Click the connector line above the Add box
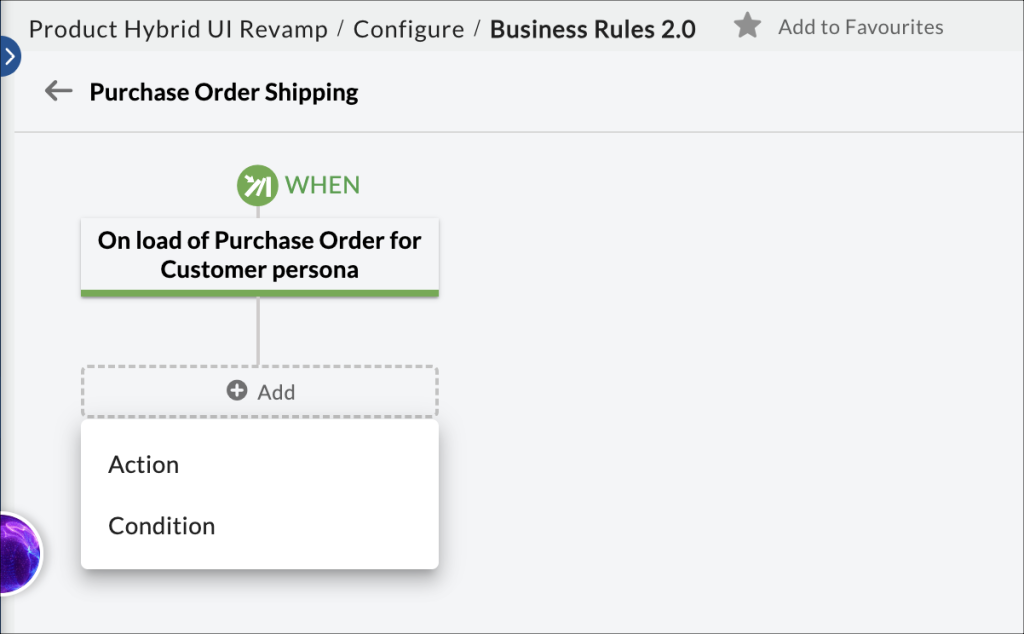This screenshot has height=634, width=1024. point(258,331)
